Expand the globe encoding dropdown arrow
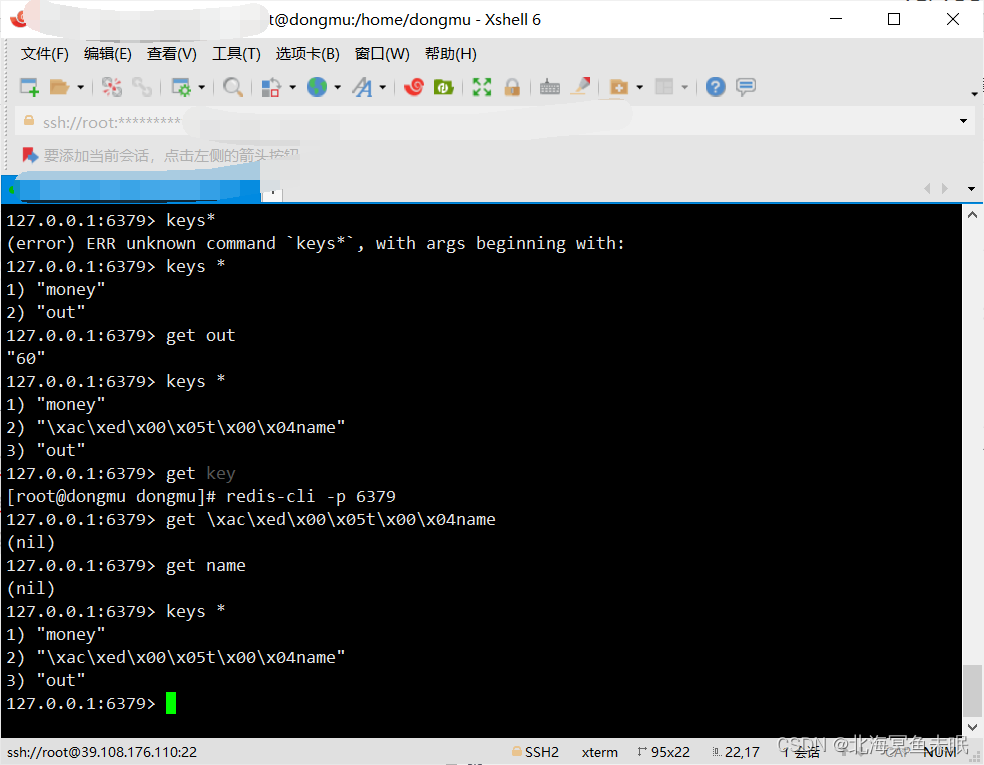This screenshot has height=765, width=984. pos(338,87)
